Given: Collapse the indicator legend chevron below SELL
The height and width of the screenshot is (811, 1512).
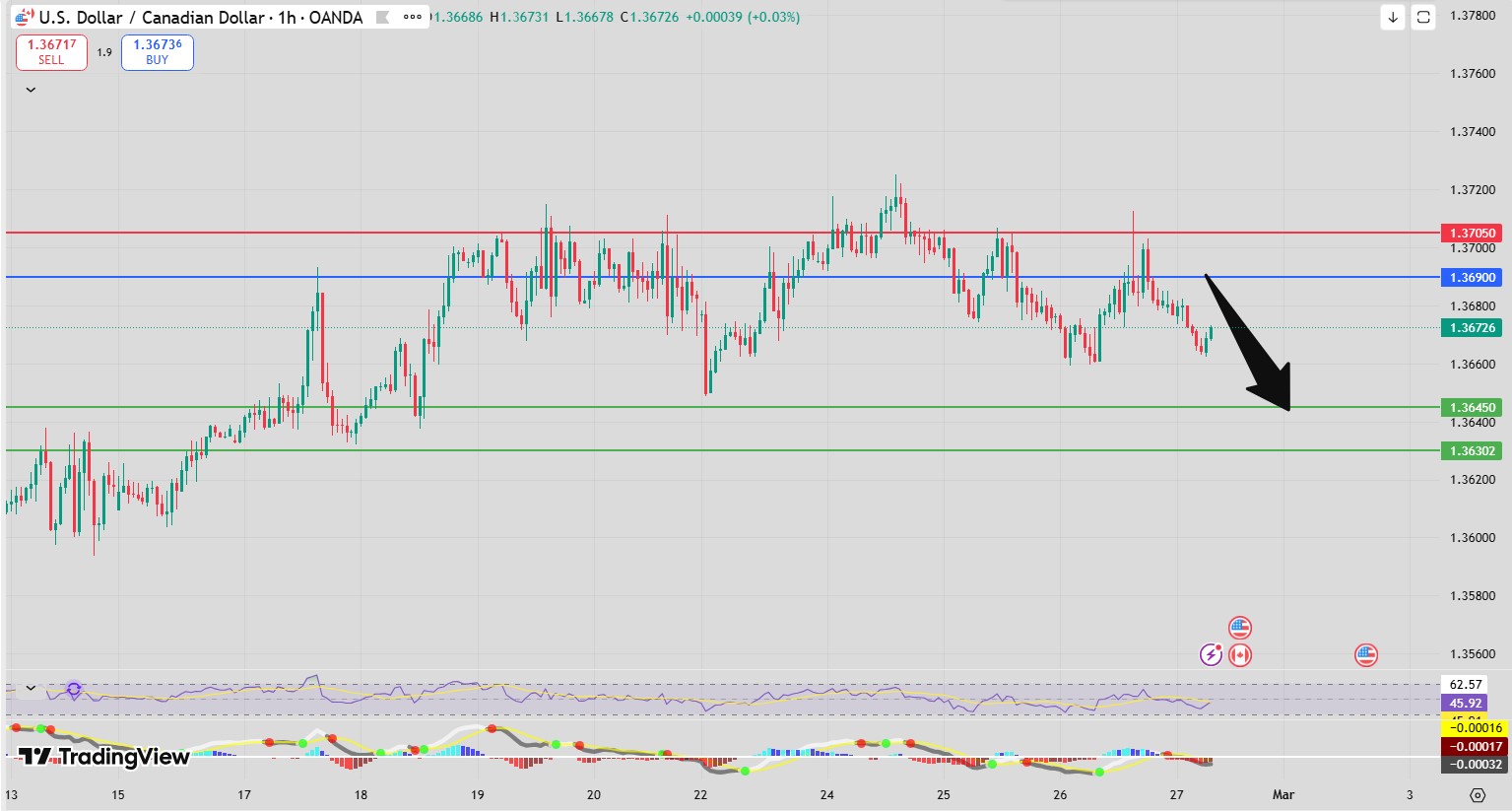Looking at the screenshot, I should [x=31, y=90].
